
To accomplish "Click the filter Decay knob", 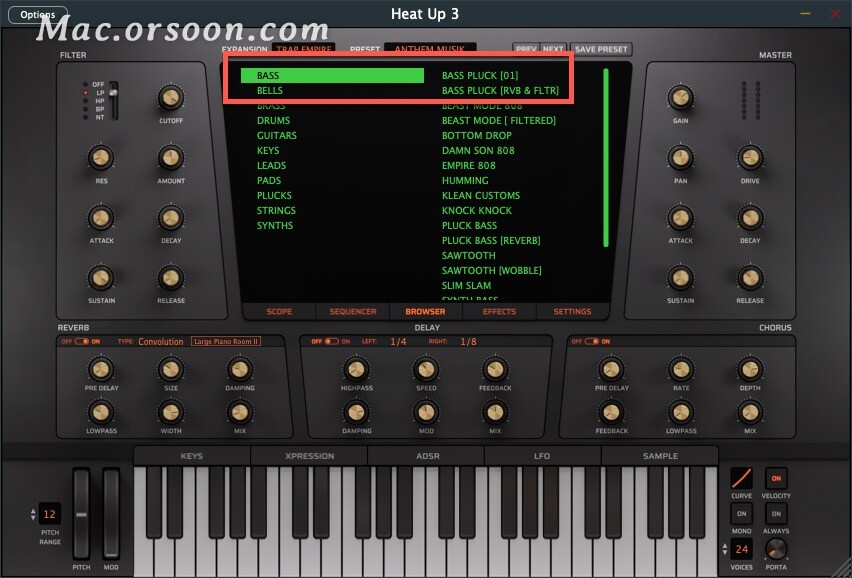I will (171, 218).
